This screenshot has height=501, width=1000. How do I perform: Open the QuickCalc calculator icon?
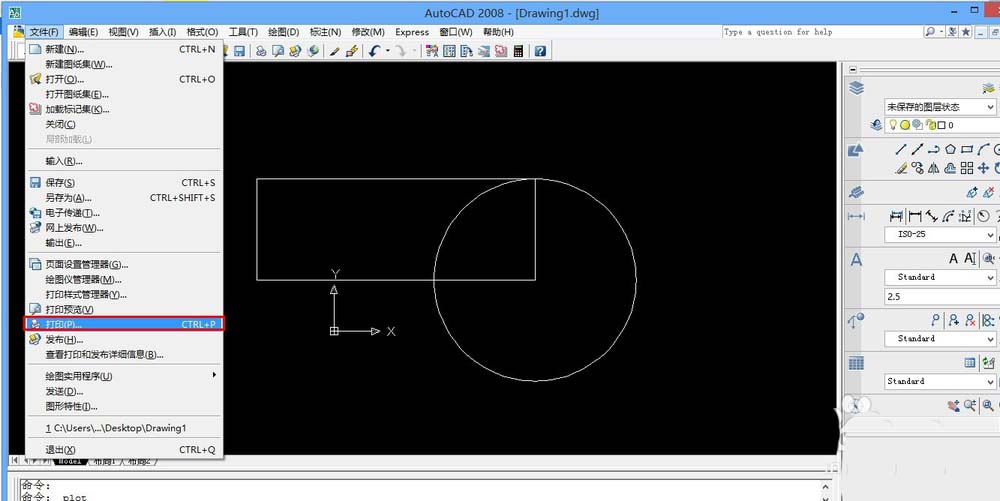pyautogui.click(x=518, y=51)
